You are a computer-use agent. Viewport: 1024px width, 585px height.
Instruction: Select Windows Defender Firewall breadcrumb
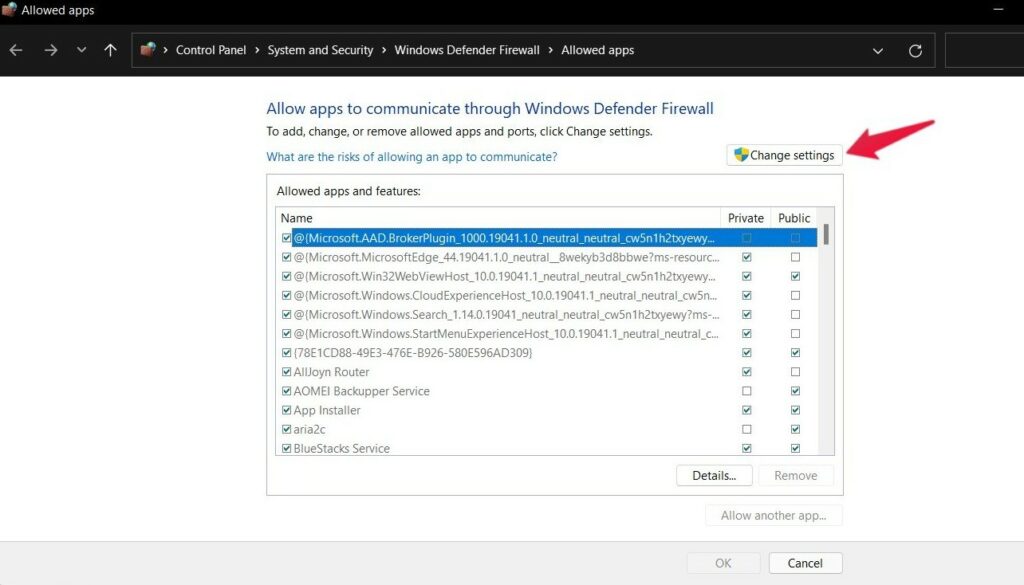click(467, 50)
